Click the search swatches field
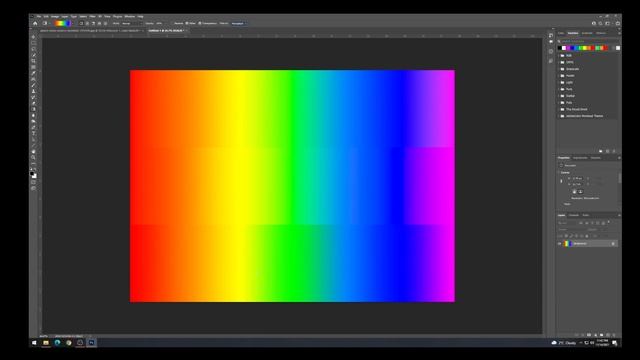640x360 pixels. tap(588, 41)
